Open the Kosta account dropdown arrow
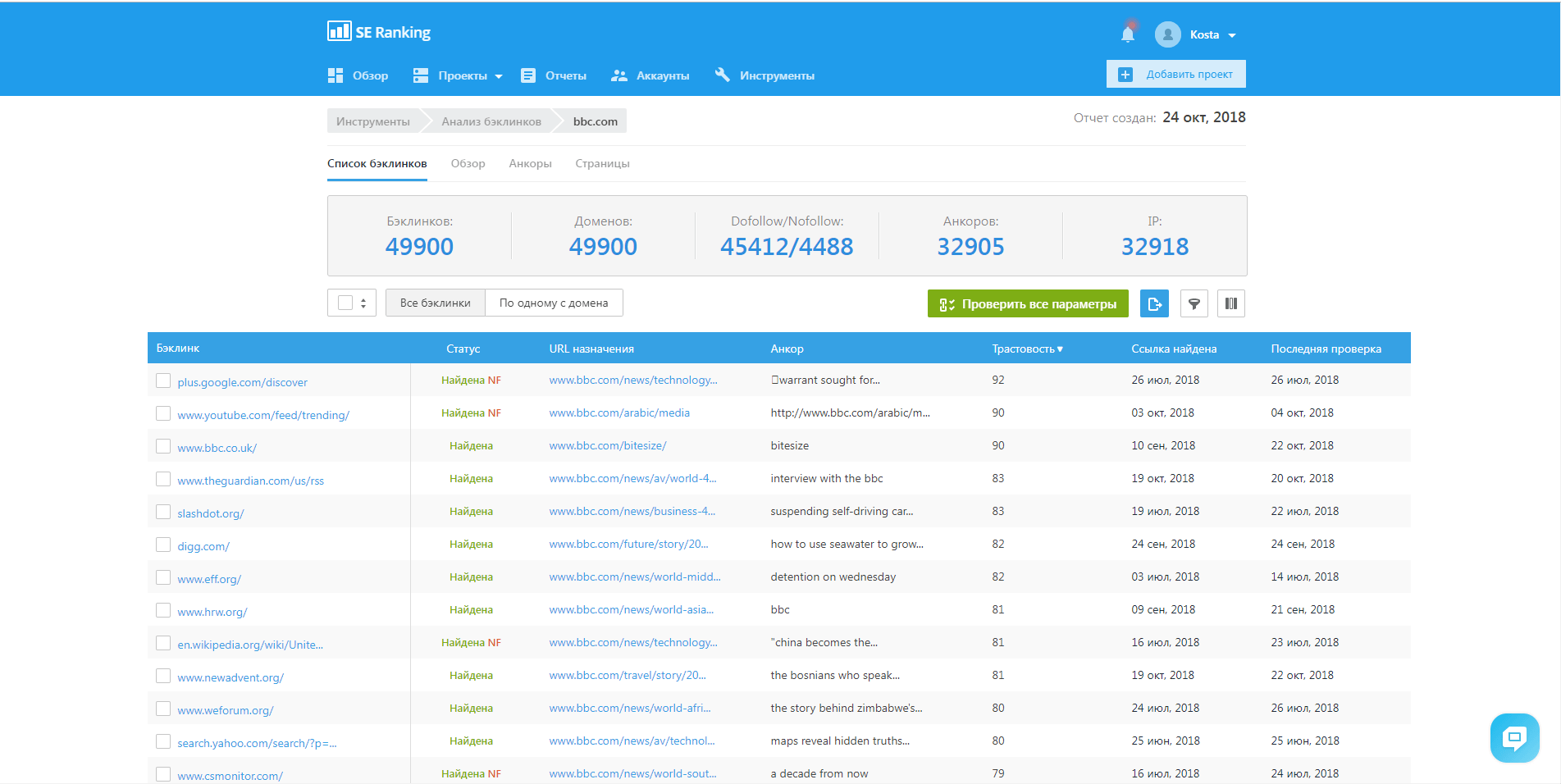 [1232, 35]
